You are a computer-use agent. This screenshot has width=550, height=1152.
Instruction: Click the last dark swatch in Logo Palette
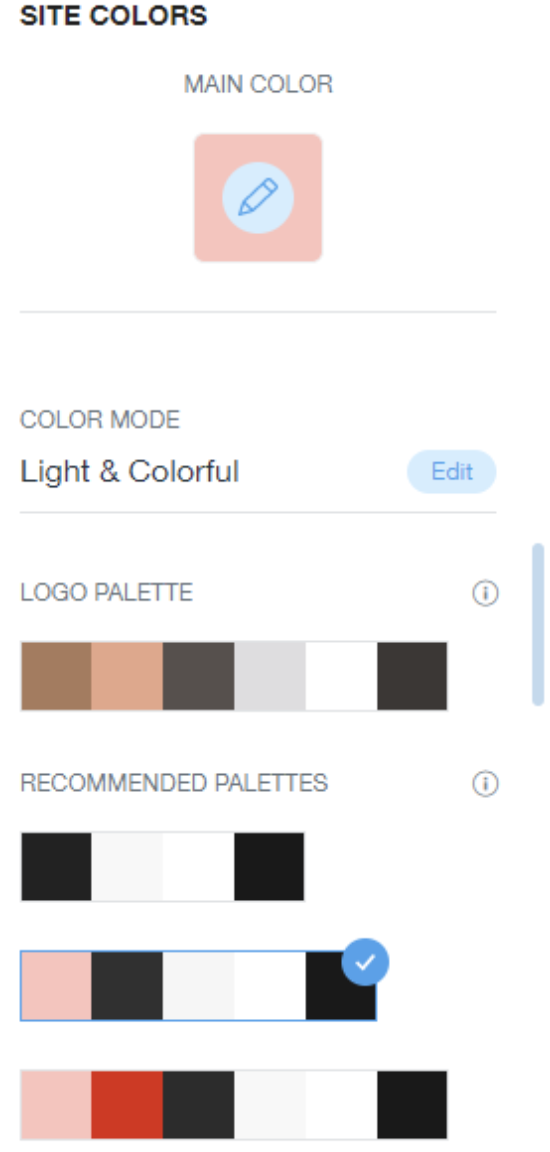412,676
